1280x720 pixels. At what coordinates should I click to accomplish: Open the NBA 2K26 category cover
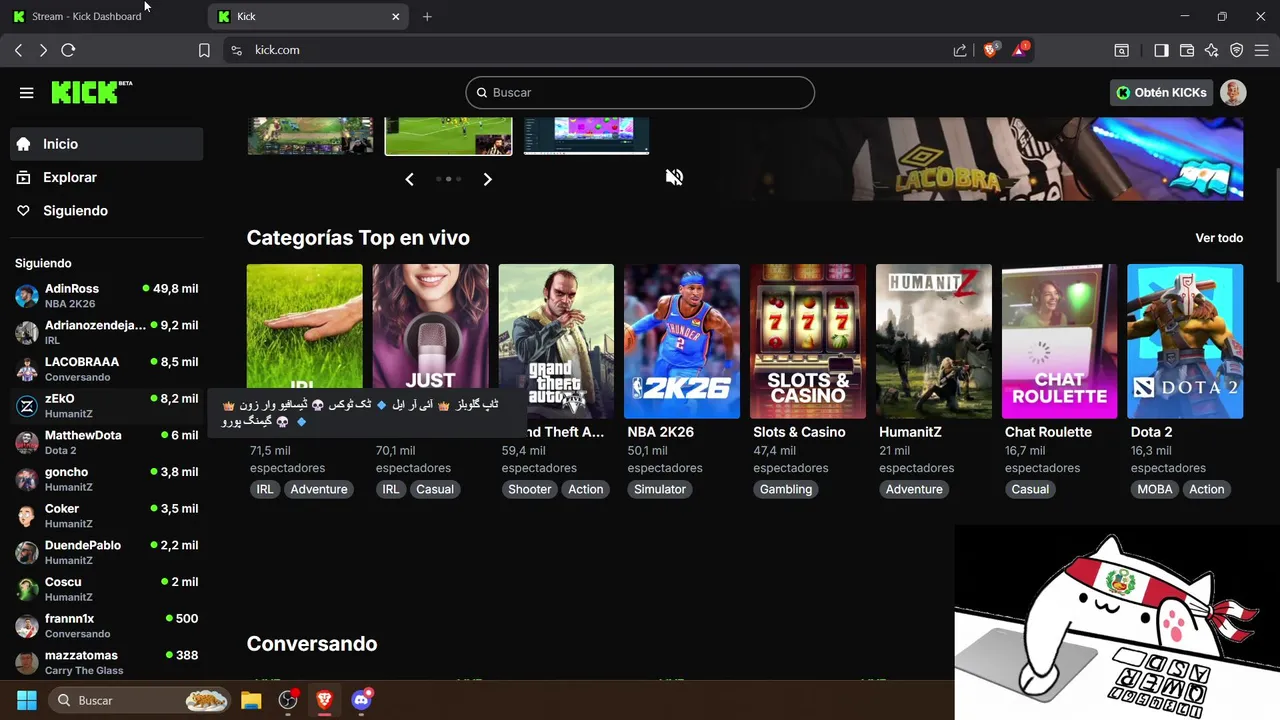682,341
